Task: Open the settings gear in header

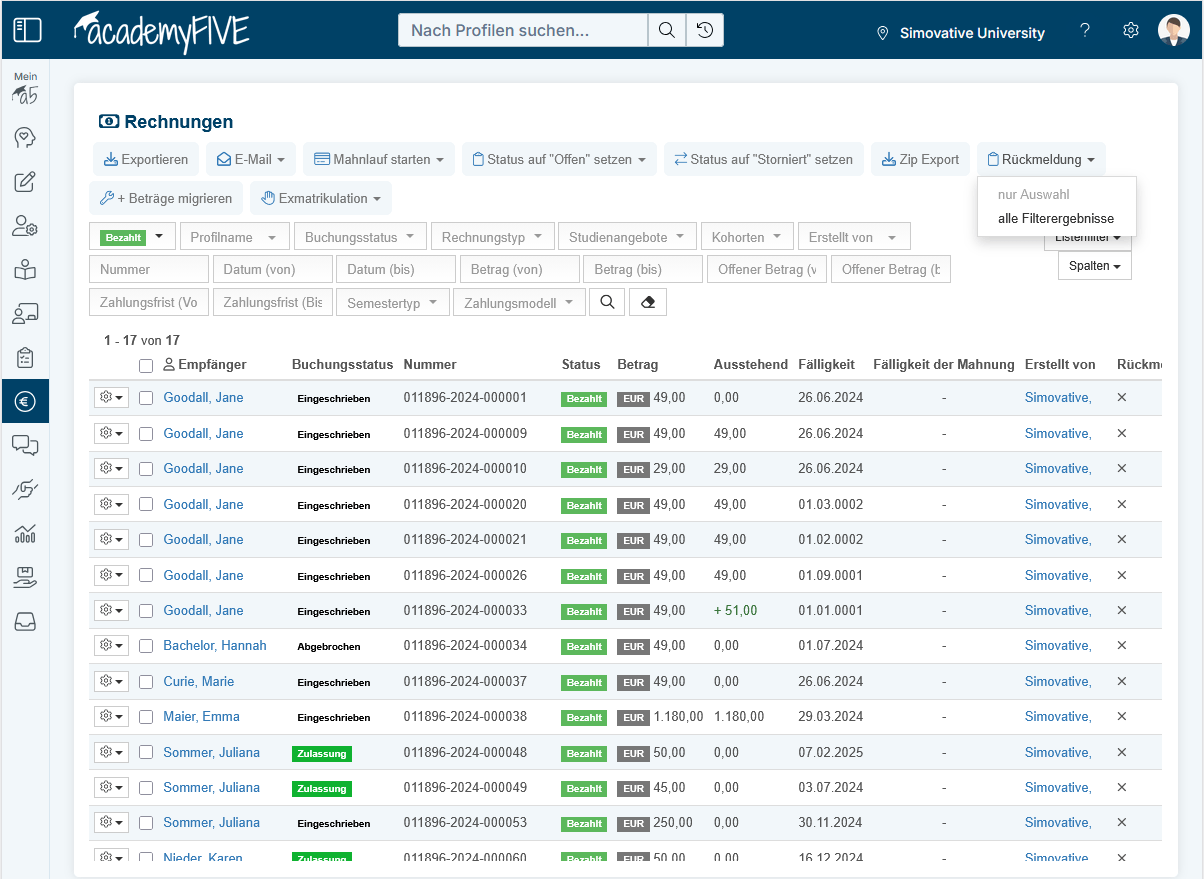Action: click(x=1131, y=31)
